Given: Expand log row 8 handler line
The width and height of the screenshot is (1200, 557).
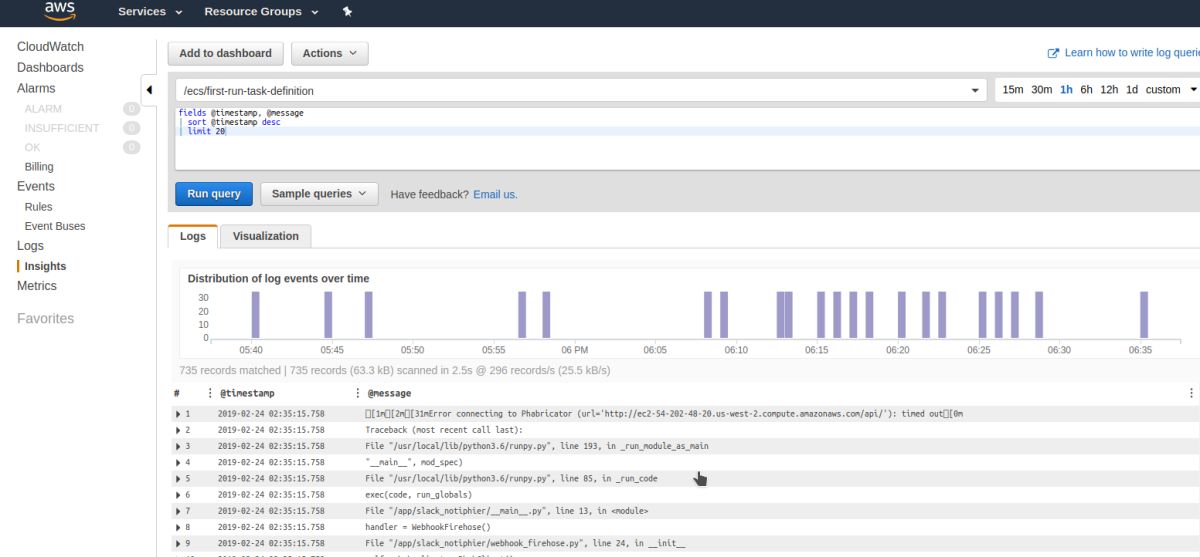Looking at the screenshot, I should [179, 527].
